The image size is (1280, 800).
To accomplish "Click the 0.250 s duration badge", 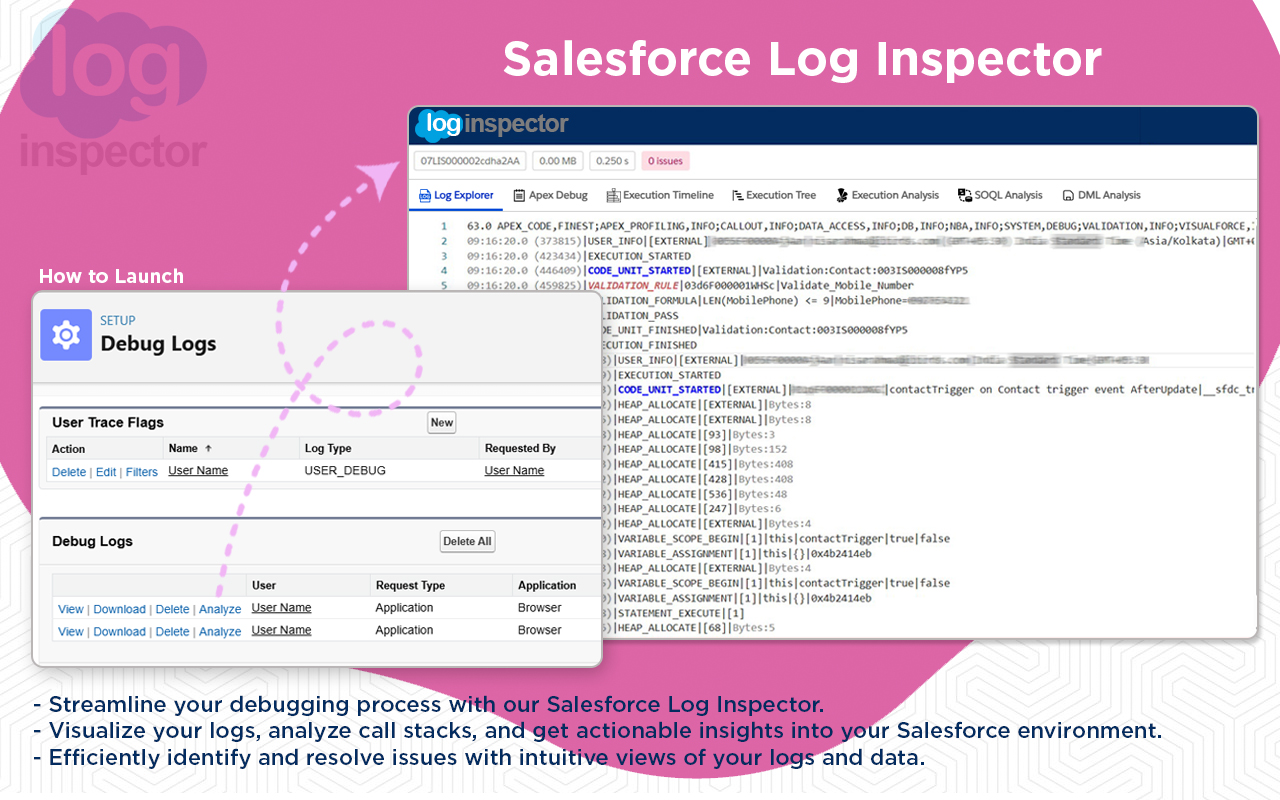I will [x=611, y=160].
